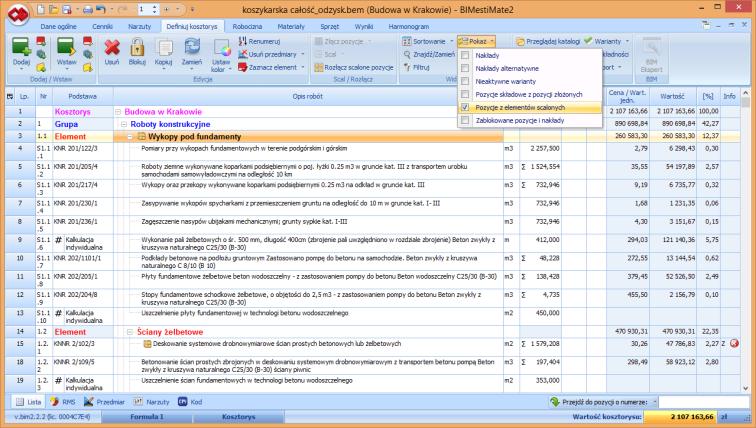Click the open folder icon in quick access

click(x=54, y=9)
